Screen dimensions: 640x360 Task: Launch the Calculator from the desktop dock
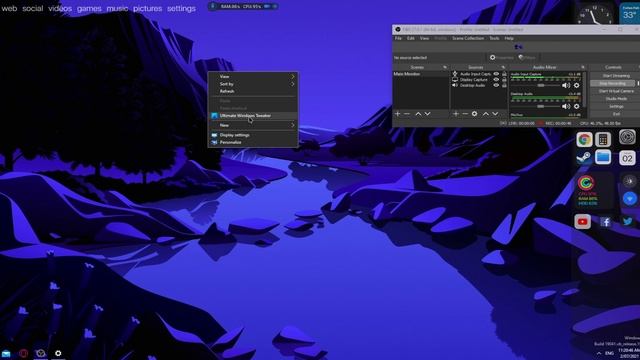(603, 140)
